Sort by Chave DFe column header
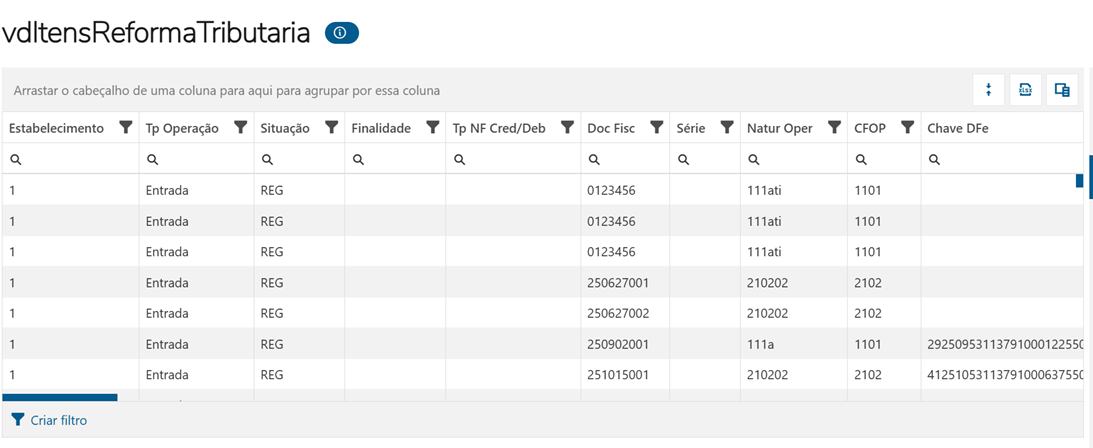This screenshot has width=1093, height=448. tap(958, 128)
